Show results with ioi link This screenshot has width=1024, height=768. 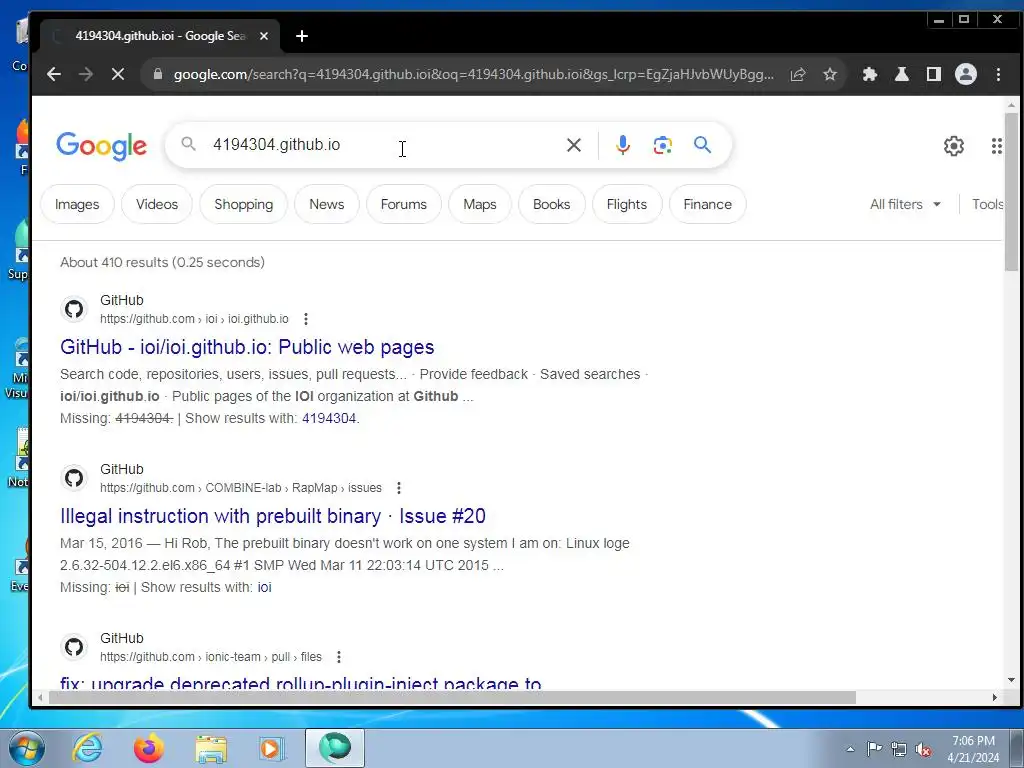(264, 587)
